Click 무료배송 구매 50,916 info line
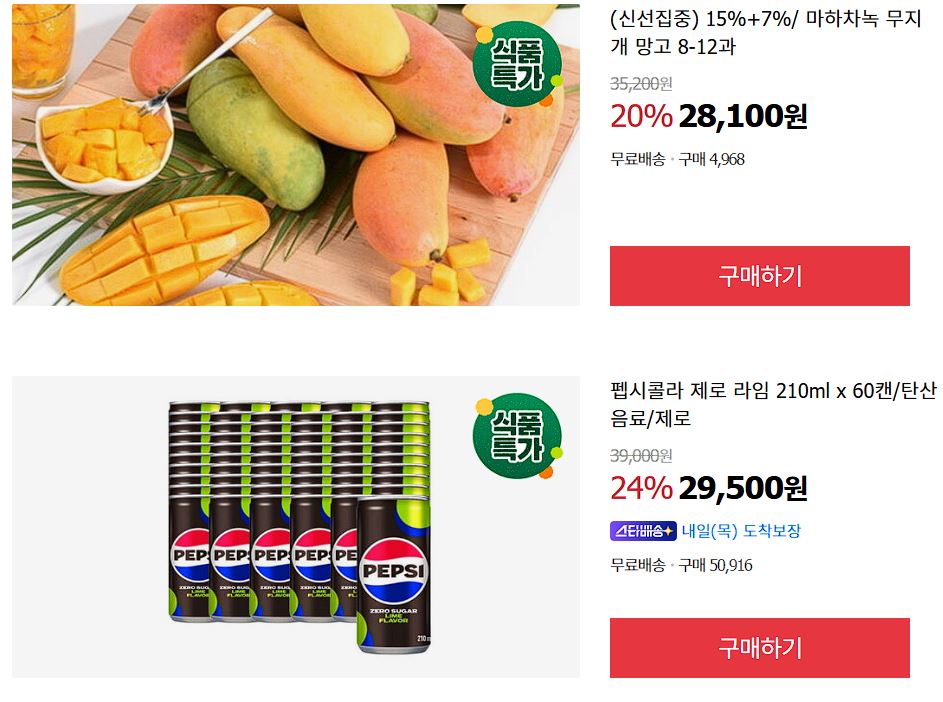Screen dimensions: 943x702 (x=681, y=565)
